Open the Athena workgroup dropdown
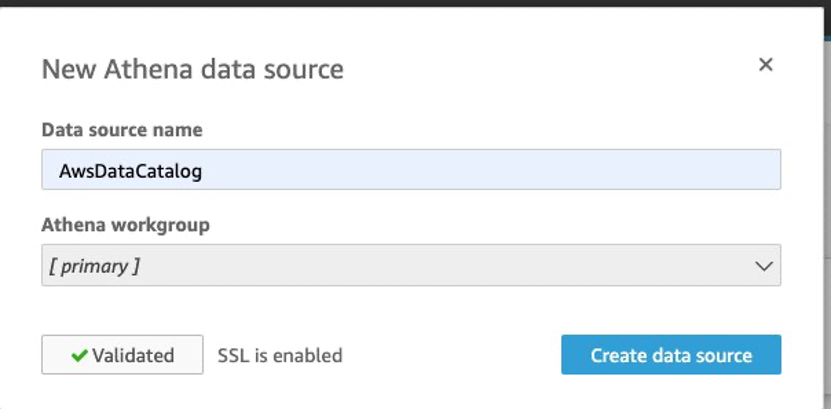Image resolution: width=831 pixels, height=410 pixels. (x=410, y=266)
